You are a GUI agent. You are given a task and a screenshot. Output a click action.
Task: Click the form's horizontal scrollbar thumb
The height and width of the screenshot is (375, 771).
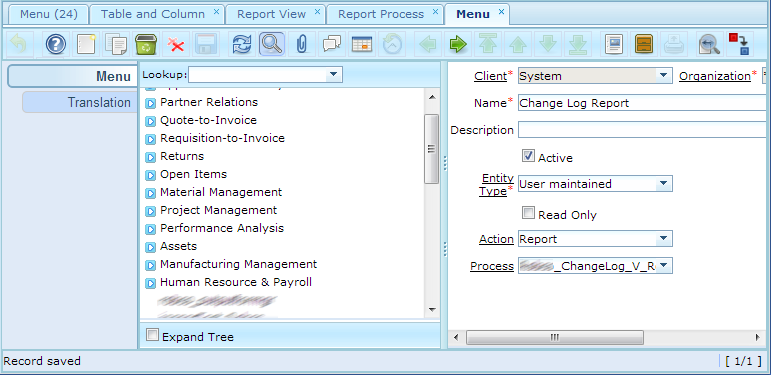coord(554,337)
